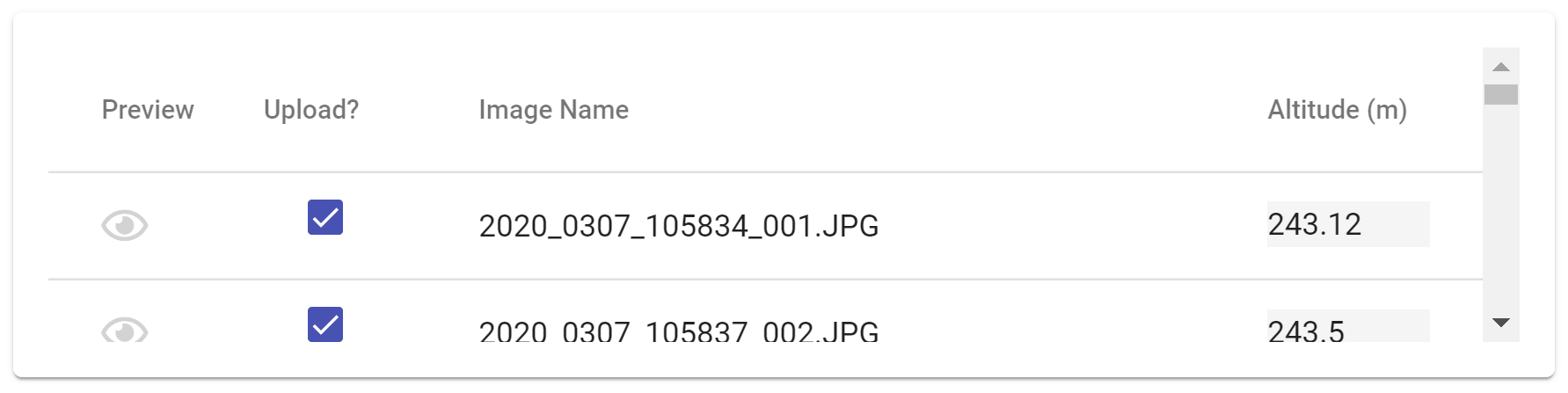Click the scrollbar up arrow
1568x393 pixels.
click(1501, 67)
